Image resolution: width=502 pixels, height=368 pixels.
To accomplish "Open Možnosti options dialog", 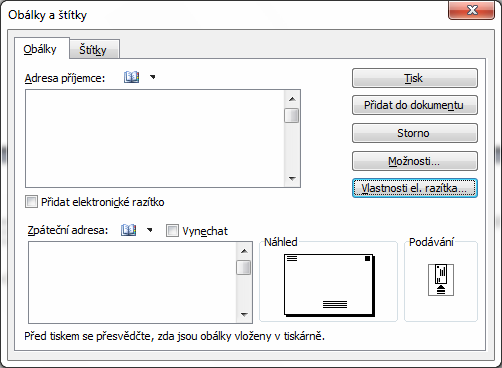I will coord(415,161).
